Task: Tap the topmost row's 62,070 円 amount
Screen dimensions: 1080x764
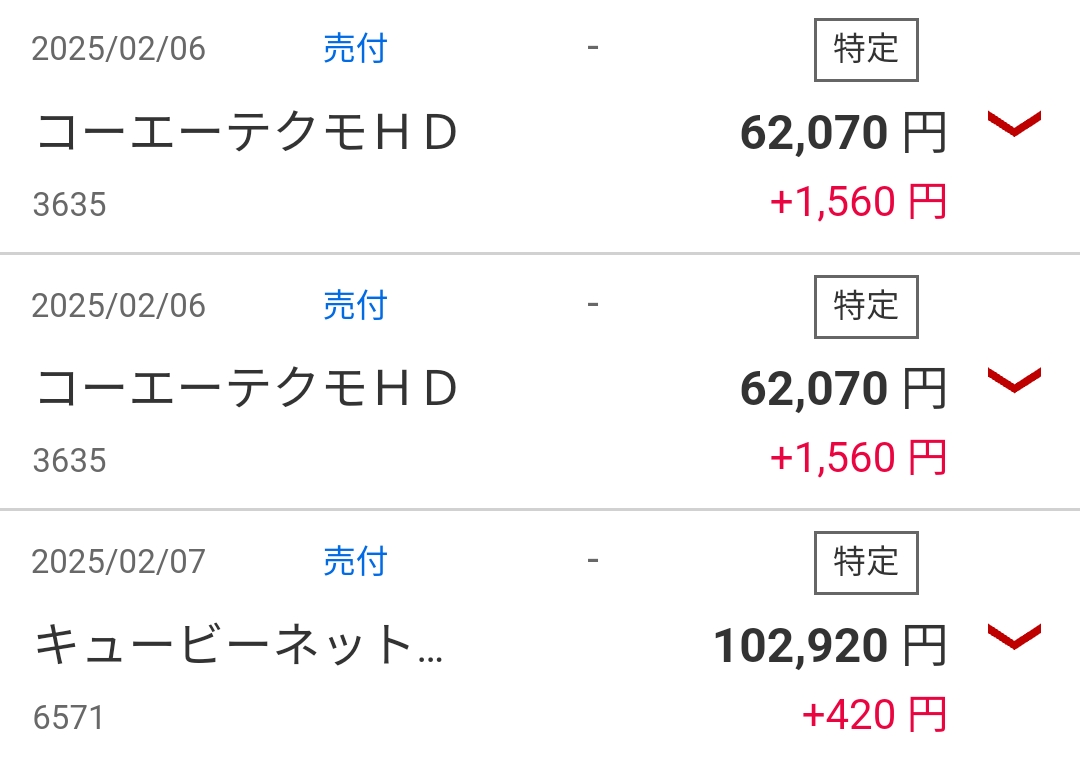Action: coord(844,133)
